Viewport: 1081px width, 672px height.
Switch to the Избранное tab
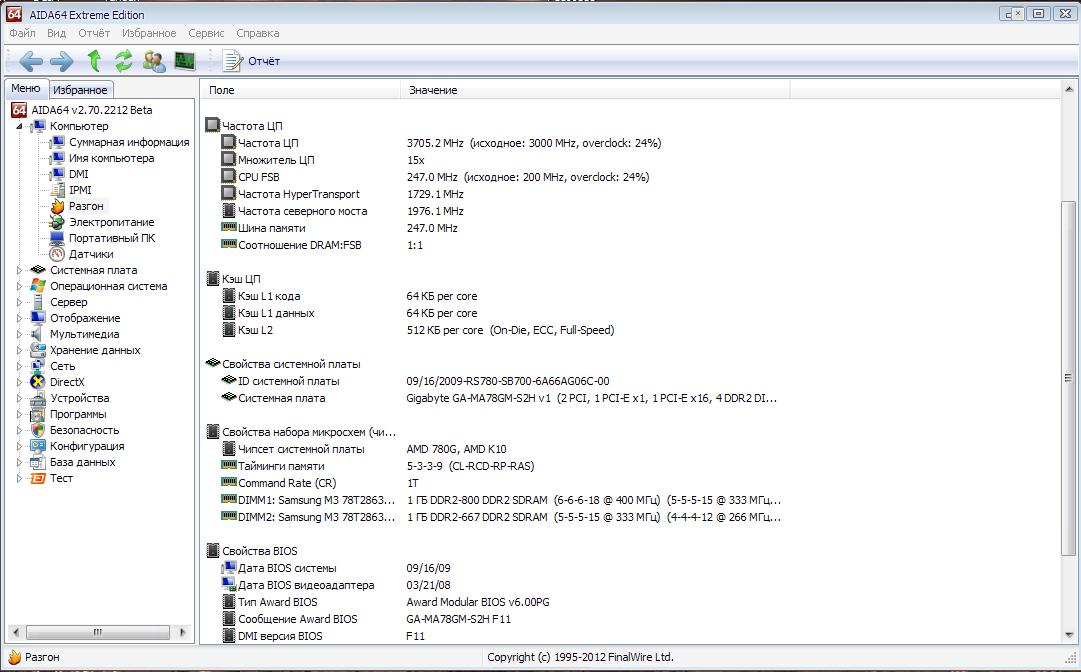coord(80,90)
